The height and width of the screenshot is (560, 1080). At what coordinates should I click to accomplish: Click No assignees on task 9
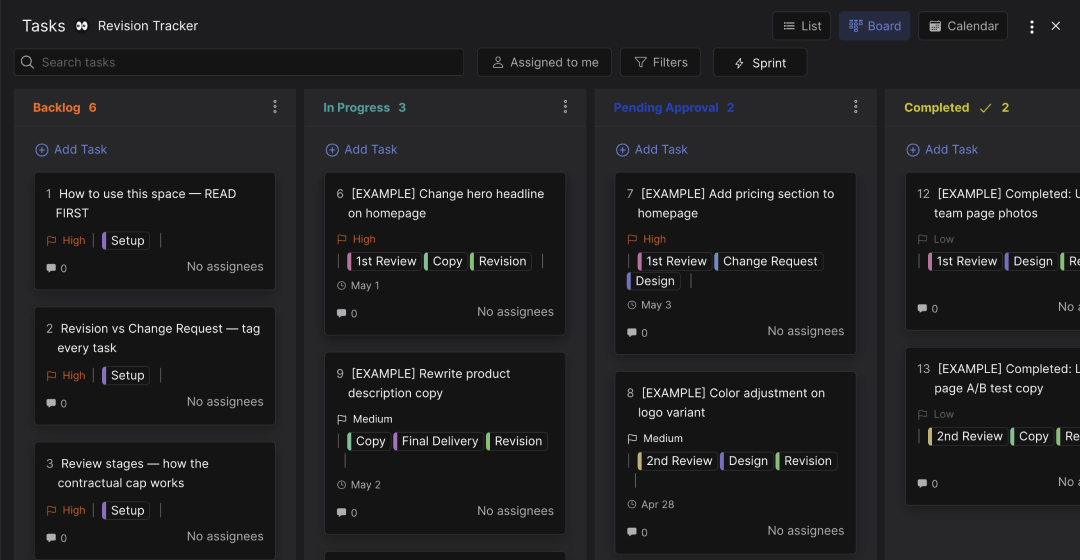coord(515,510)
